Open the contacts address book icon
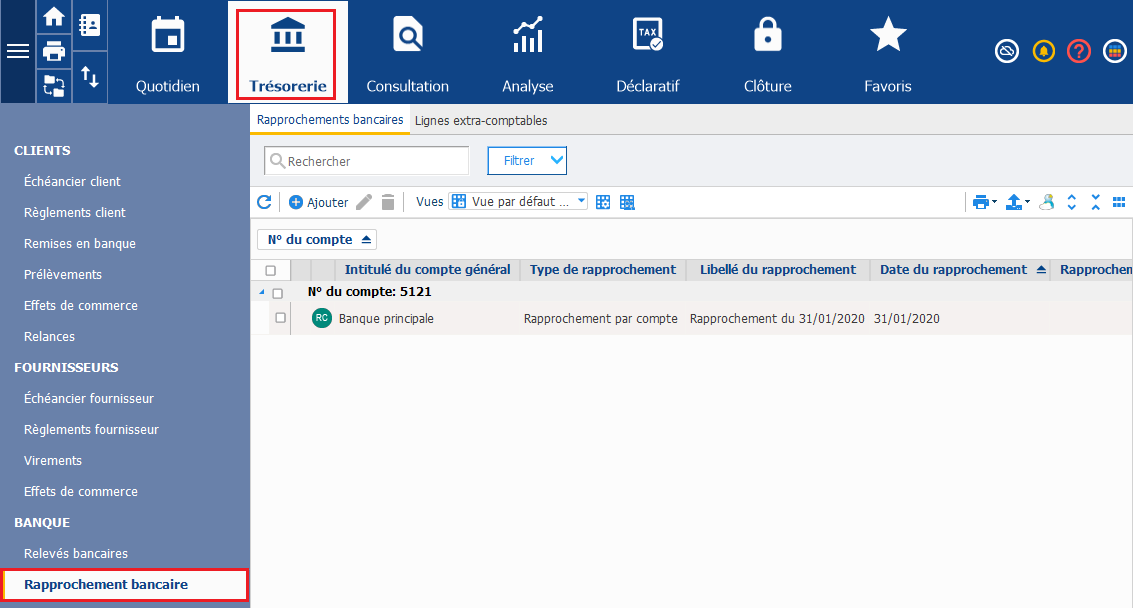This screenshot has height=608, width=1133. [x=90, y=25]
